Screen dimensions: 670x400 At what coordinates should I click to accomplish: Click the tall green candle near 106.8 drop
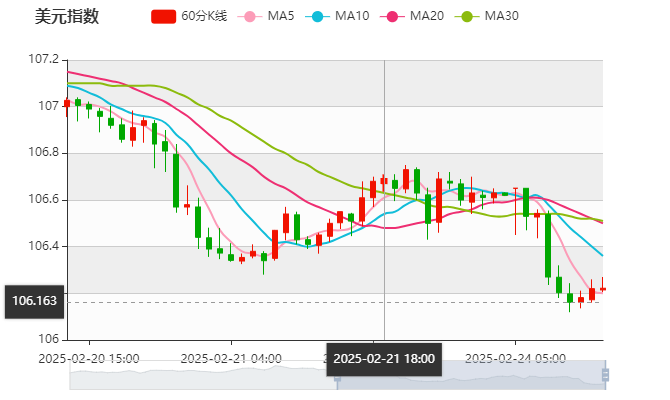(x=176, y=180)
